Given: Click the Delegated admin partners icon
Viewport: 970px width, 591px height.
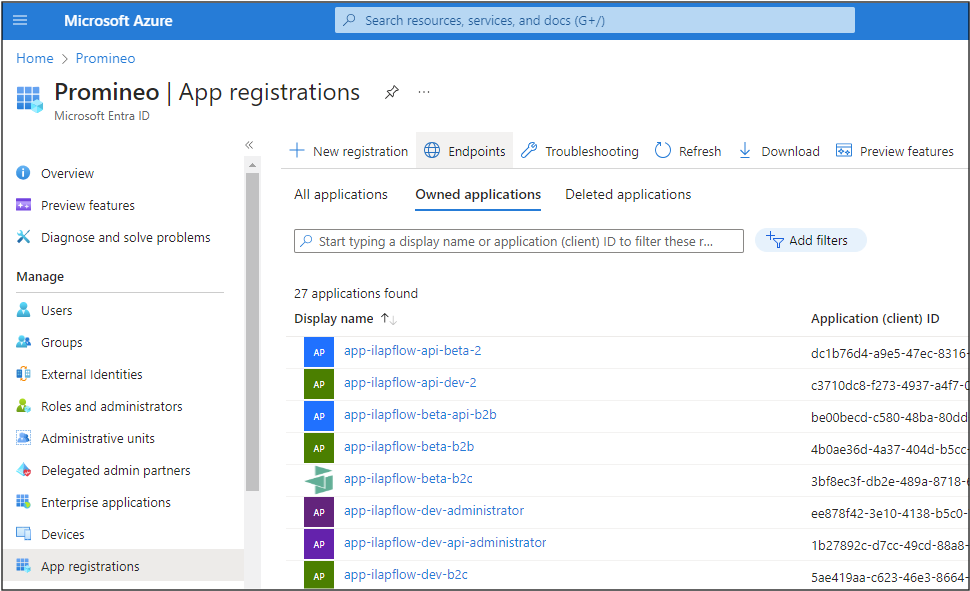Looking at the screenshot, I should pos(24,470).
